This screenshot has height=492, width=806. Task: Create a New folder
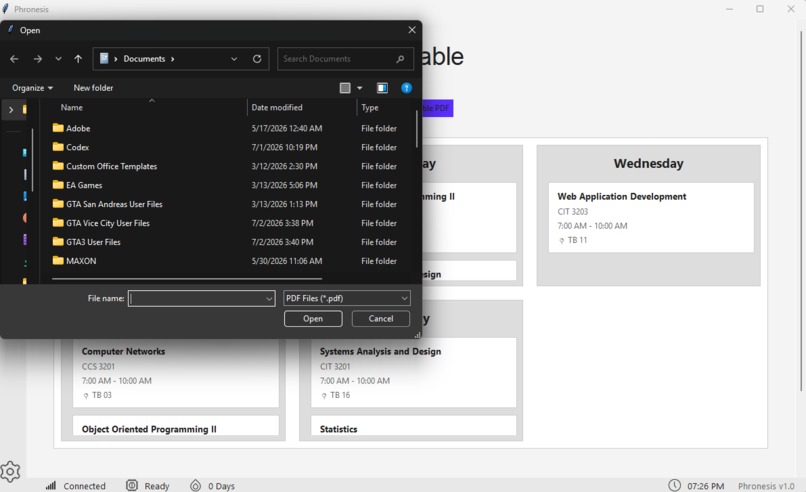click(93, 88)
